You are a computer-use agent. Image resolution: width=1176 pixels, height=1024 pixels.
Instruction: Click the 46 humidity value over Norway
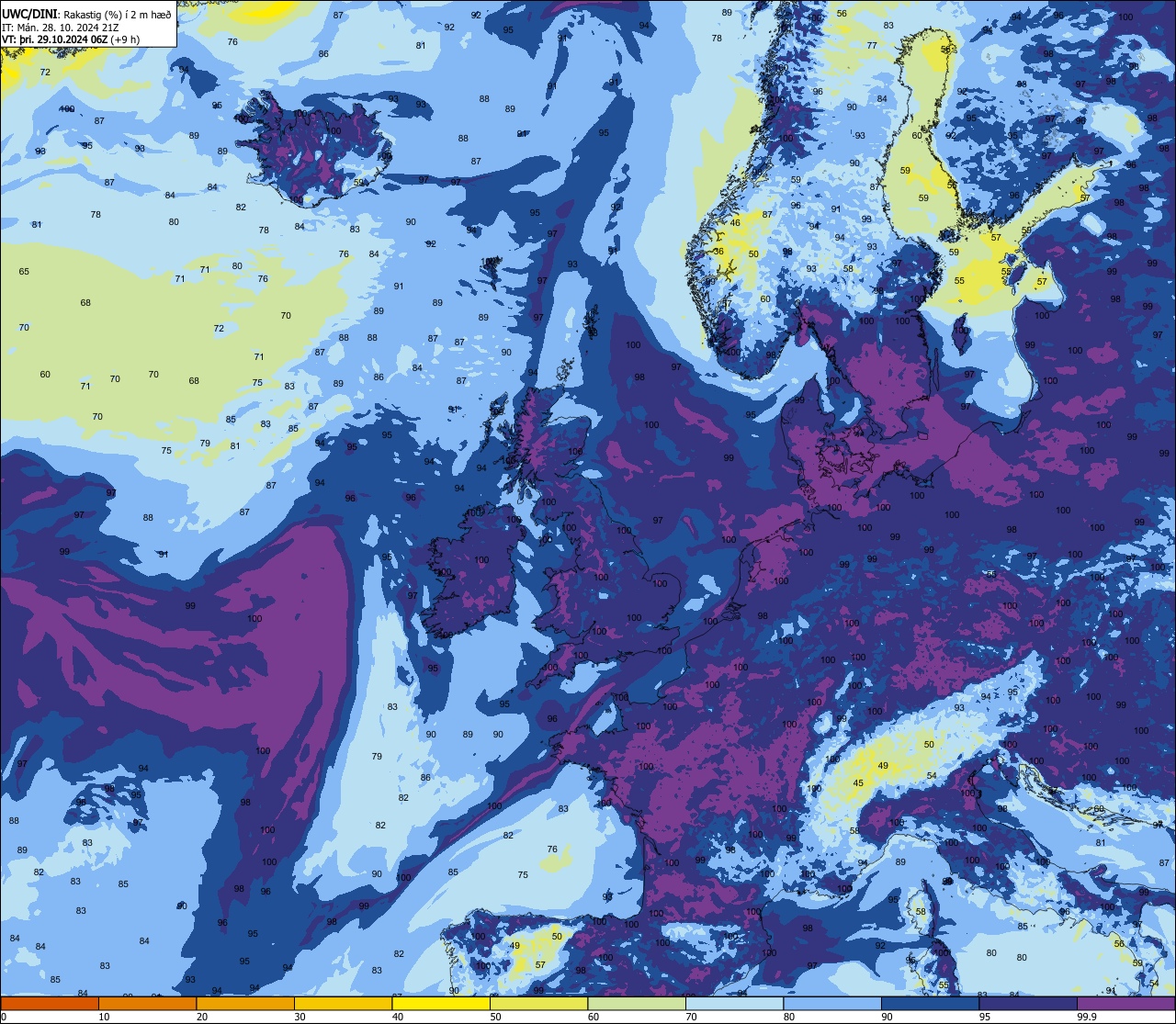735,223
